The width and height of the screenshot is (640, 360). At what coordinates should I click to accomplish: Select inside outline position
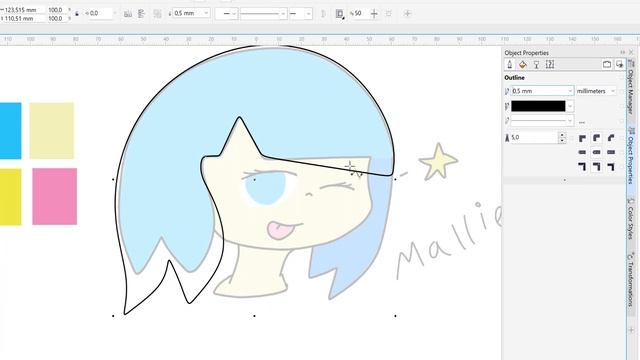(x=611, y=167)
